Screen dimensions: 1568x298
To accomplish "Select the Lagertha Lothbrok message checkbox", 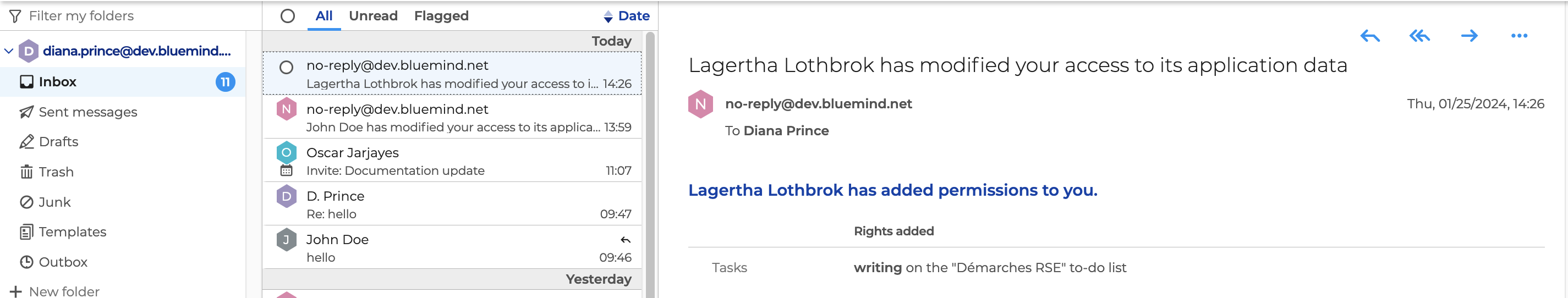I will (x=286, y=68).
